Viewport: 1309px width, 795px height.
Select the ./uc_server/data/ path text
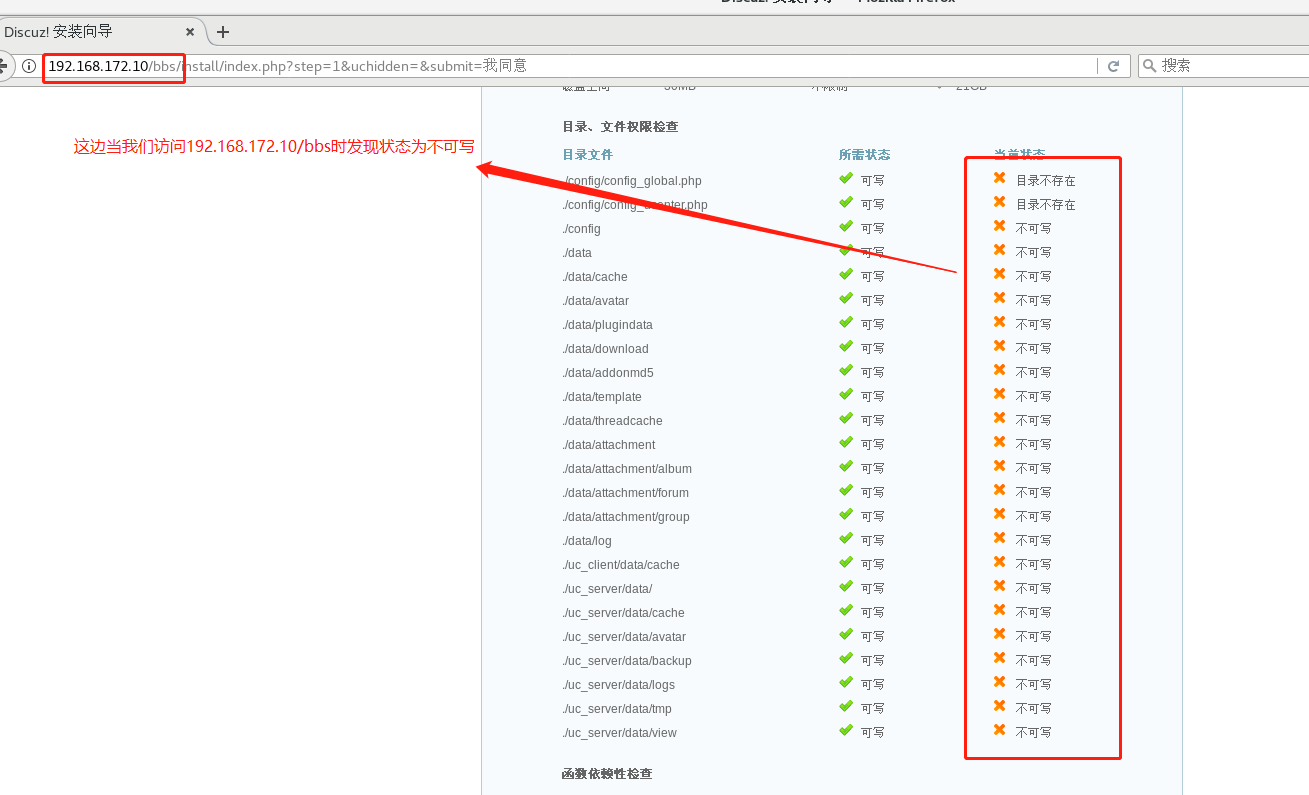(607, 589)
